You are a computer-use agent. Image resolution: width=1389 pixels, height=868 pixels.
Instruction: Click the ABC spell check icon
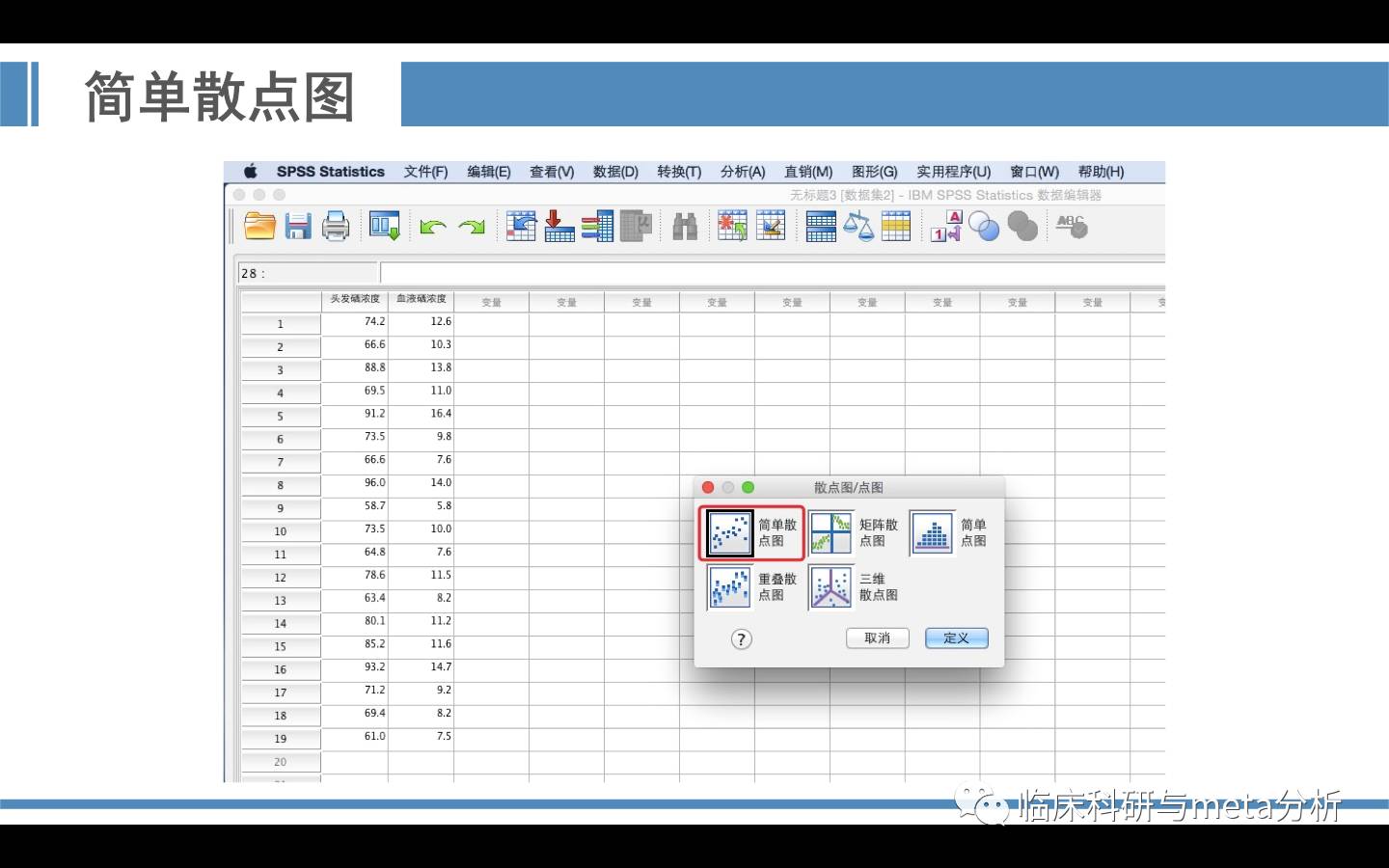tap(1072, 227)
